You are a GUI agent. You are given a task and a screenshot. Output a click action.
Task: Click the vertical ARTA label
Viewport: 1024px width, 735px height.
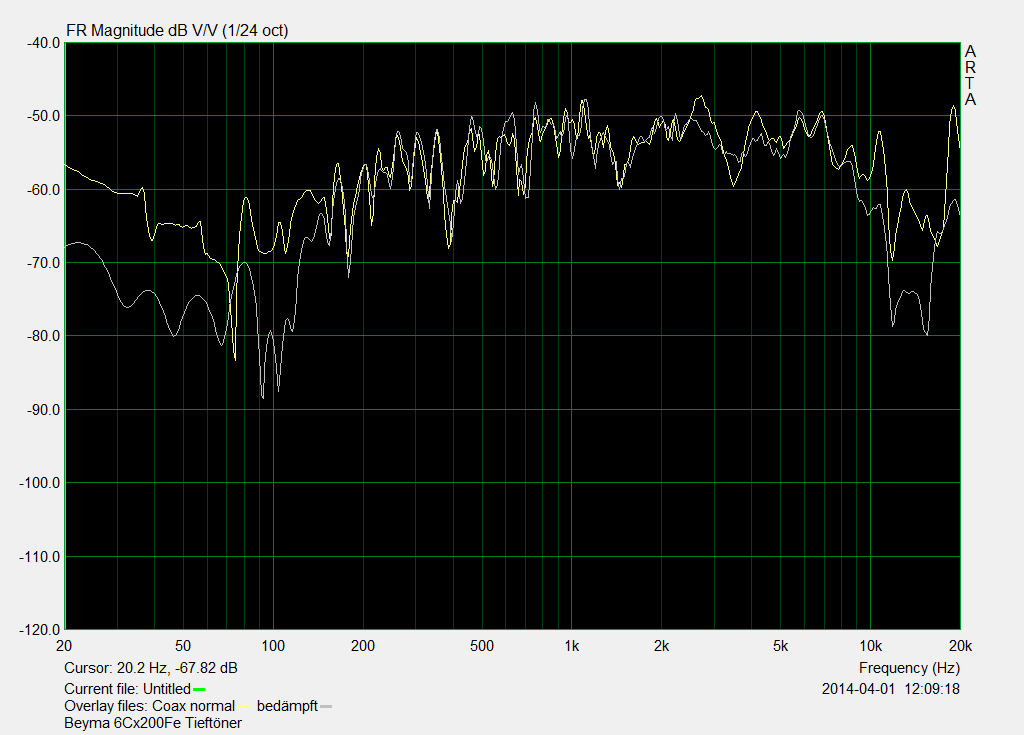(970, 76)
